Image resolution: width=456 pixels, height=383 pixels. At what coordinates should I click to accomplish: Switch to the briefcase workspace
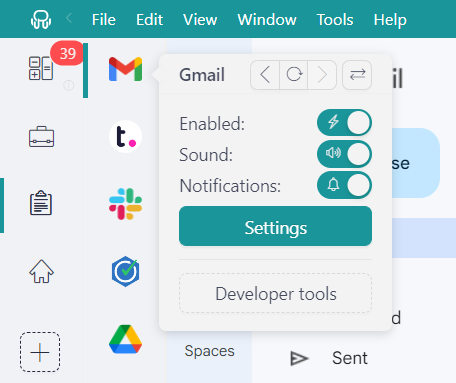tap(41, 137)
